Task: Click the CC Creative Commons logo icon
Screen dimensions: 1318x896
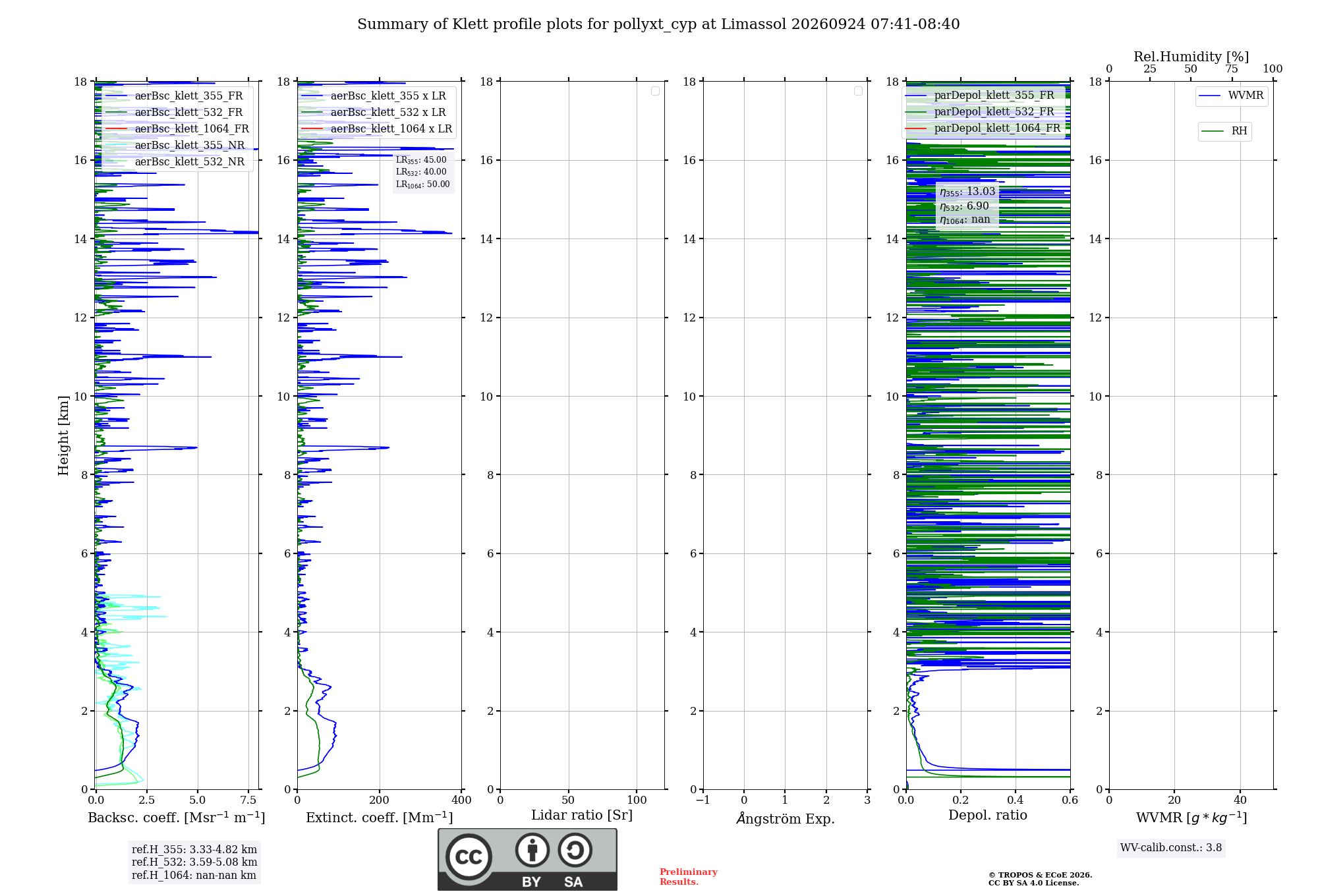Action: [x=469, y=856]
